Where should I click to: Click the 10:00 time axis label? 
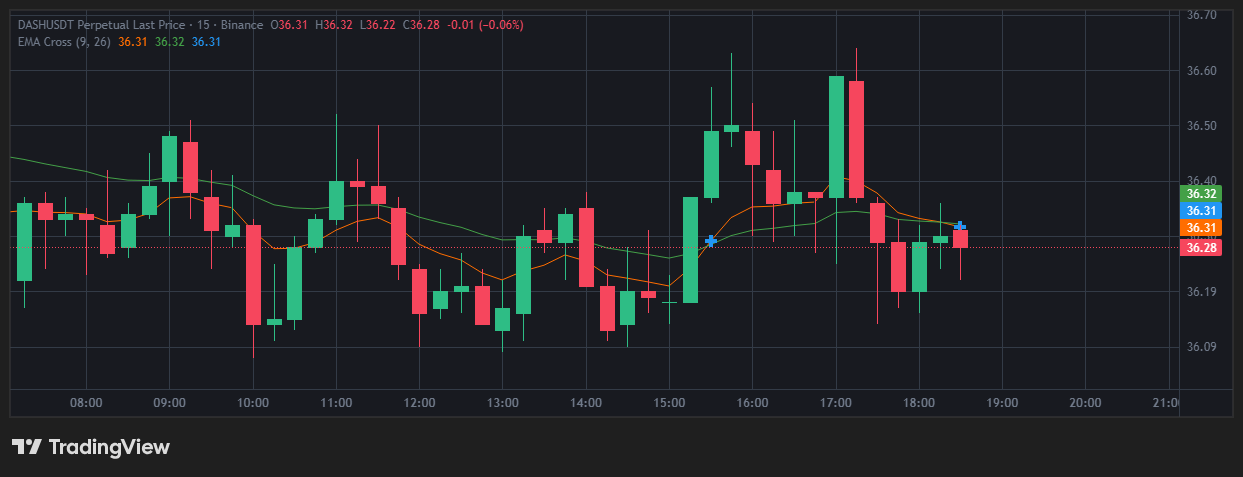[253, 403]
